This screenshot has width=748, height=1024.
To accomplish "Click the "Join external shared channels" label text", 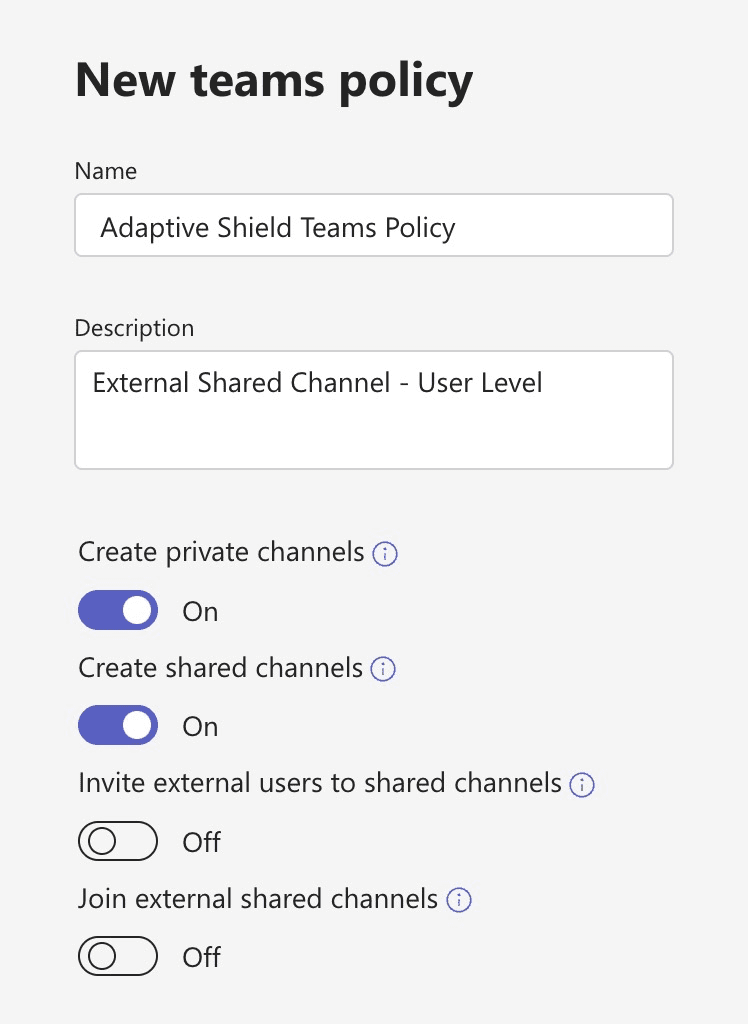I will click(258, 899).
